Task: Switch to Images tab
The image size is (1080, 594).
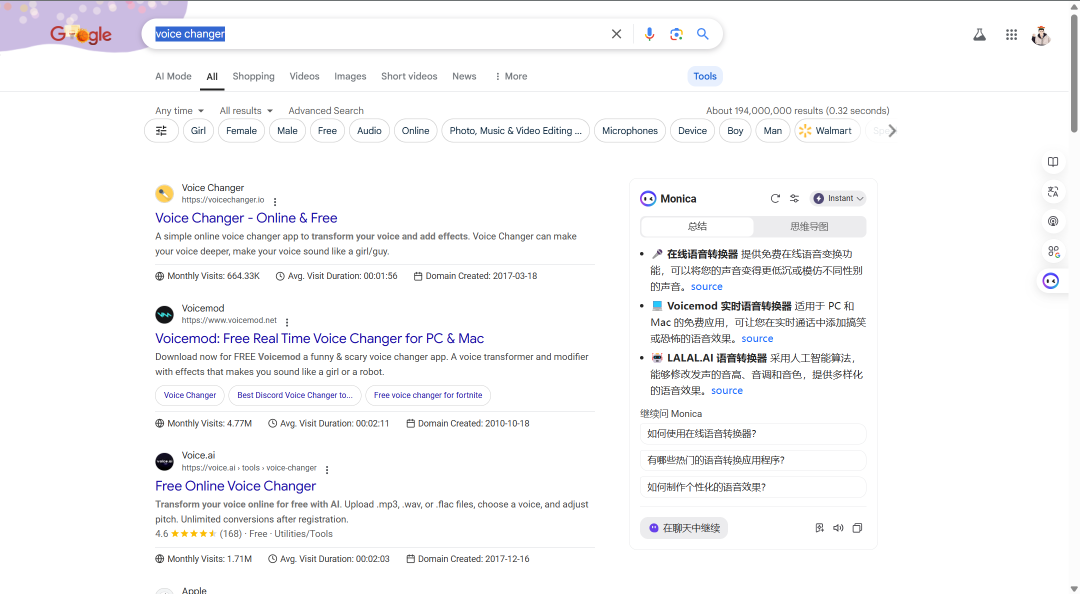Action: coord(350,76)
